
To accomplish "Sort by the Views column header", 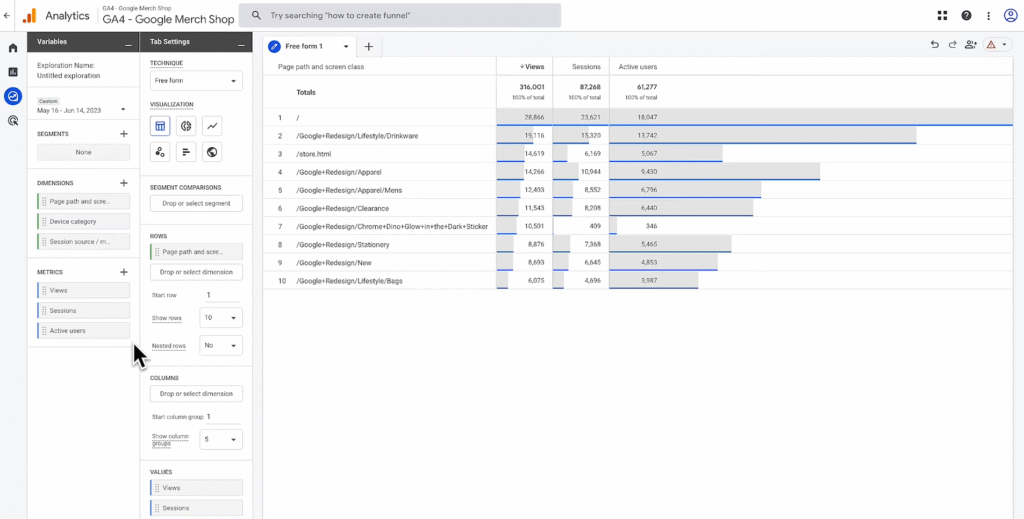I will point(532,67).
